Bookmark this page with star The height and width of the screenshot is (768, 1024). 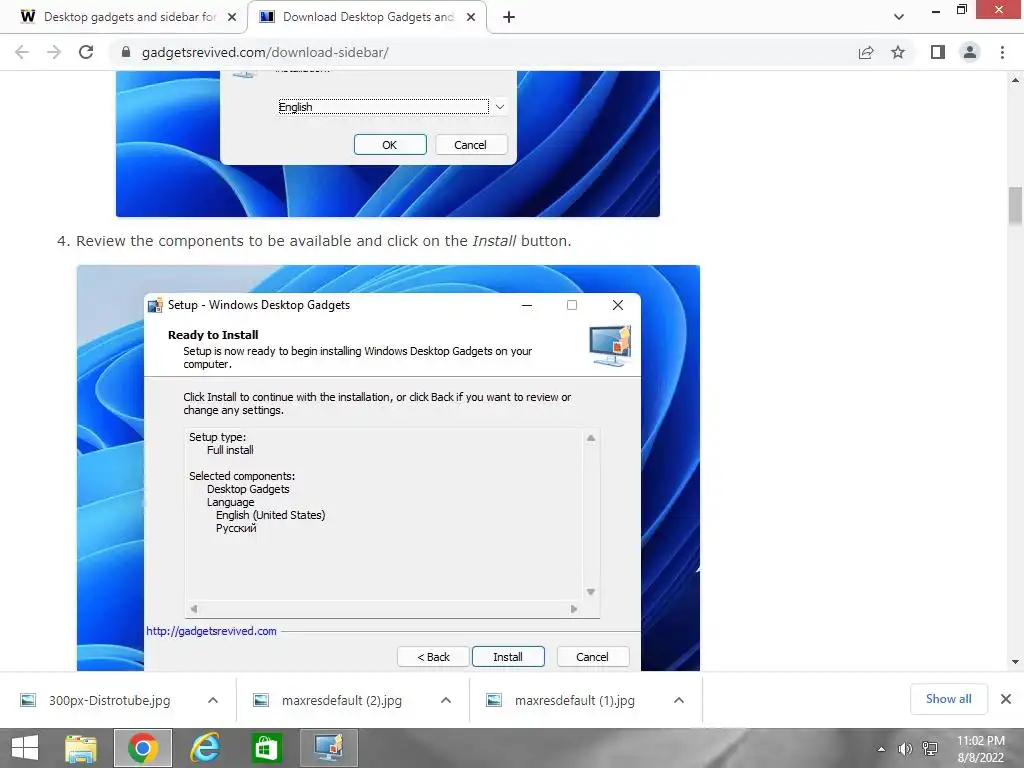pyautogui.click(x=898, y=52)
